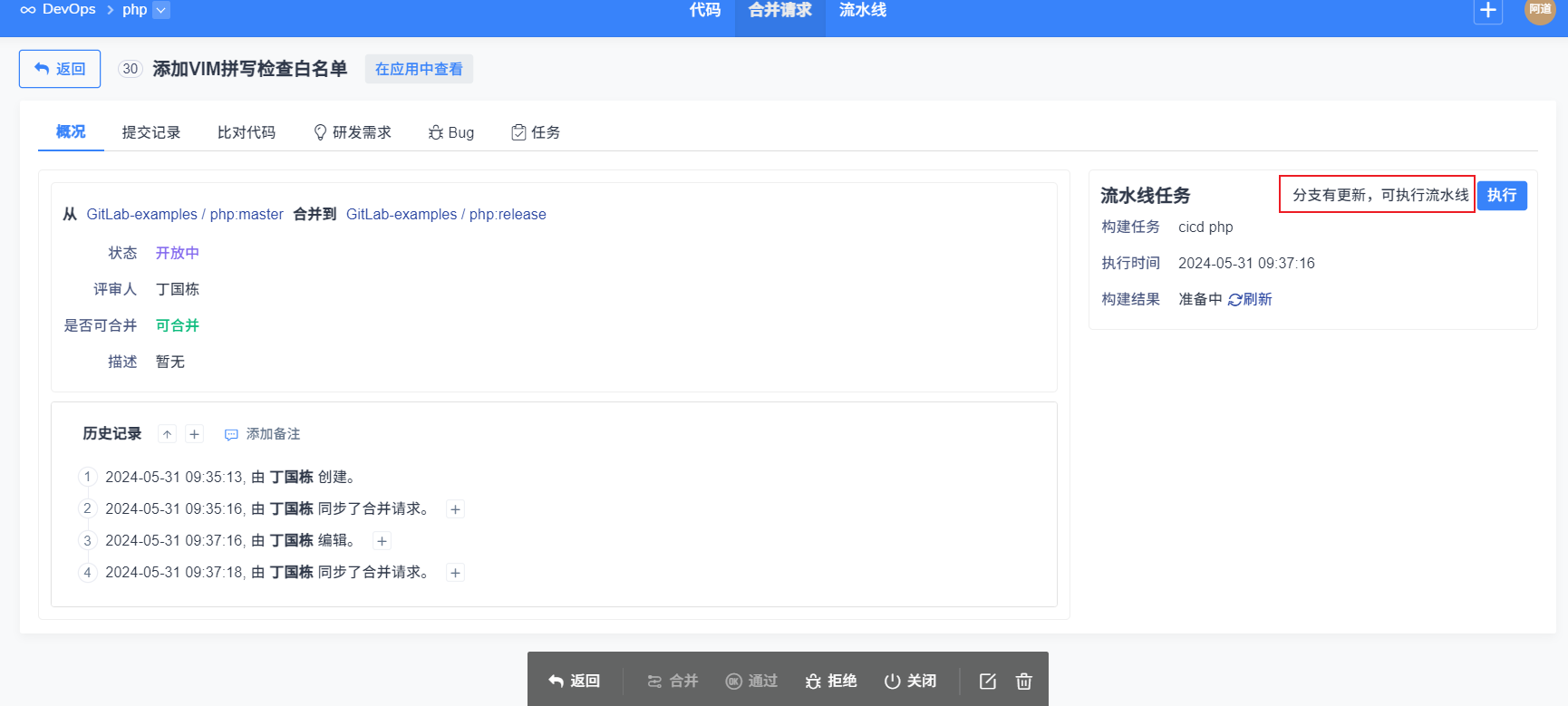Click the edit icon in bottom toolbar
The image size is (1568, 706).
pyautogui.click(x=988, y=681)
